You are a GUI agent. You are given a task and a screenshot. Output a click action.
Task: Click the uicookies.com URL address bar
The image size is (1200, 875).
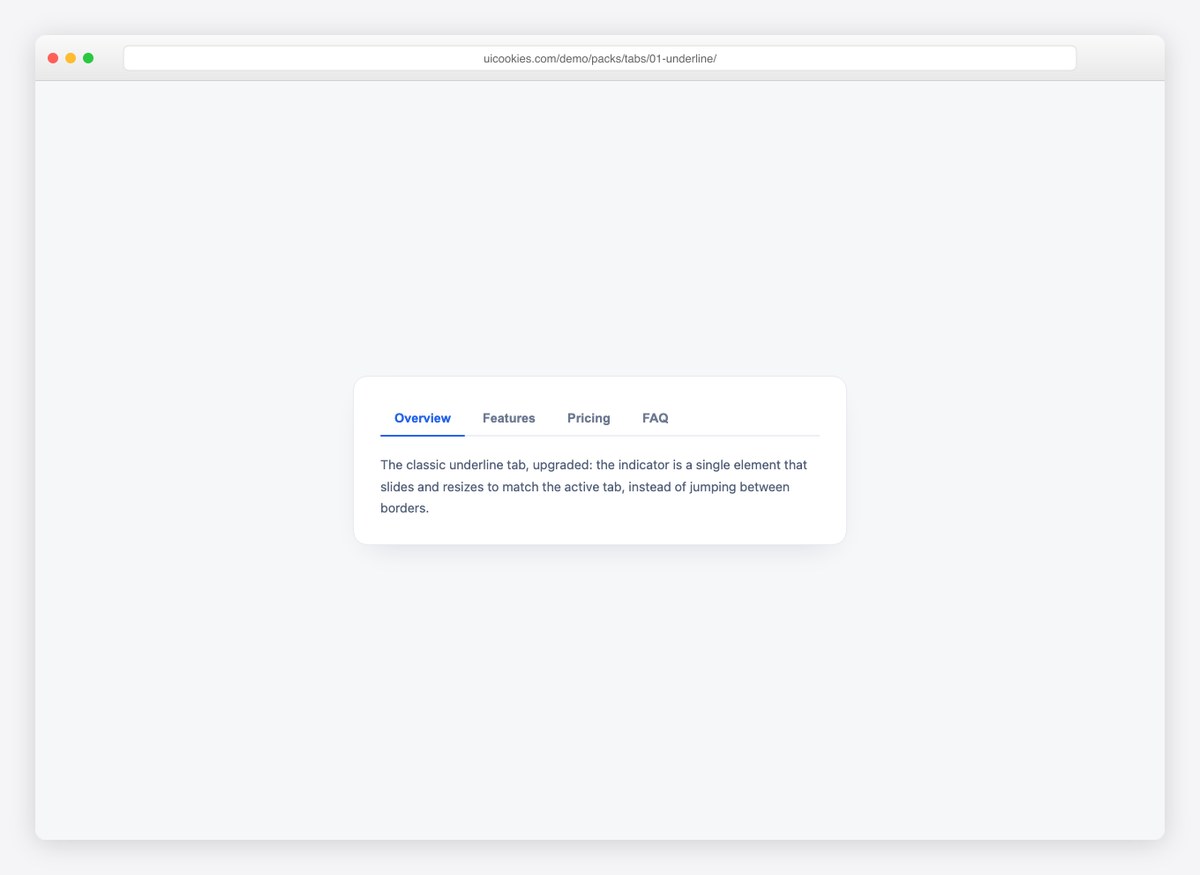tap(600, 58)
